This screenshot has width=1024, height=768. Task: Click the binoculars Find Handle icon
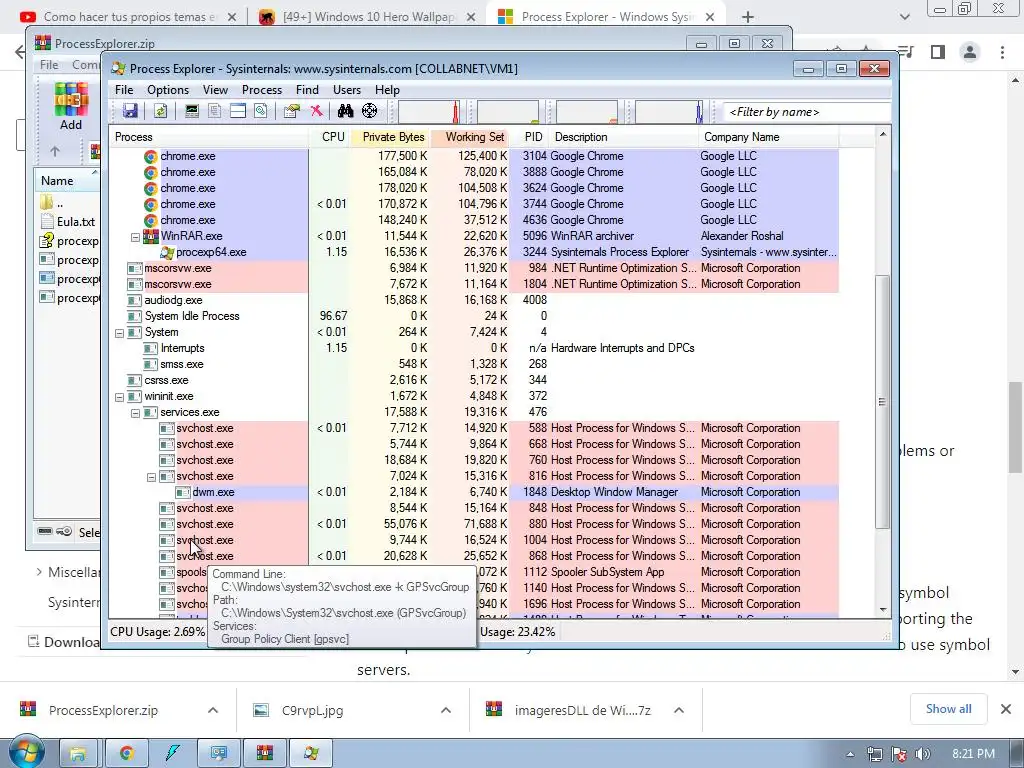pyautogui.click(x=345, y=111)
